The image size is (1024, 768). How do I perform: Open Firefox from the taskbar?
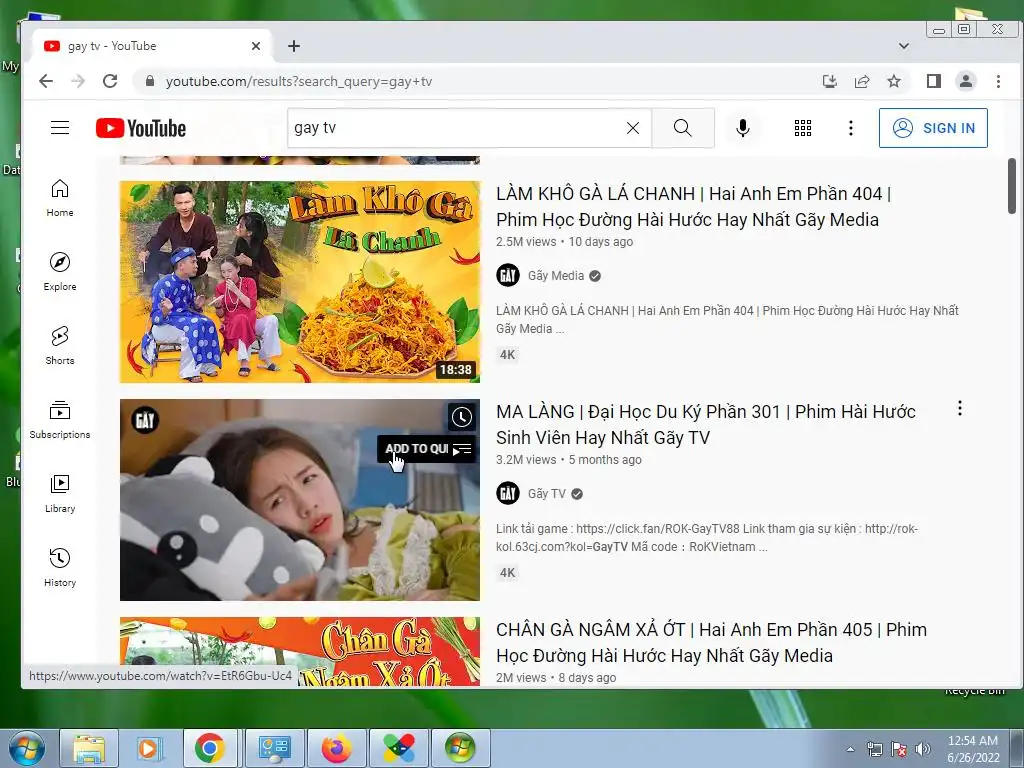click(x=336, y=748)
